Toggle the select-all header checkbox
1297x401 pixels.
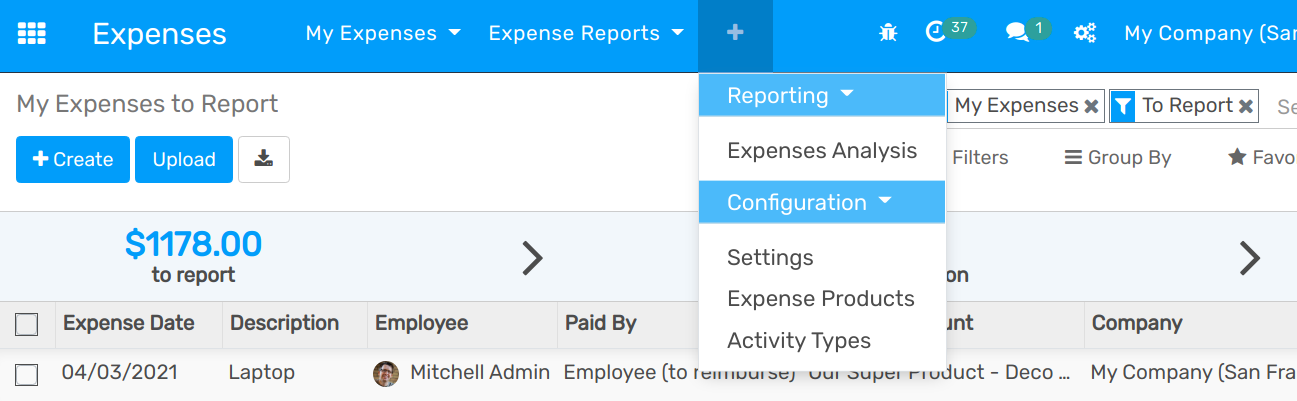pyautogui.click(x=27, y=324)
